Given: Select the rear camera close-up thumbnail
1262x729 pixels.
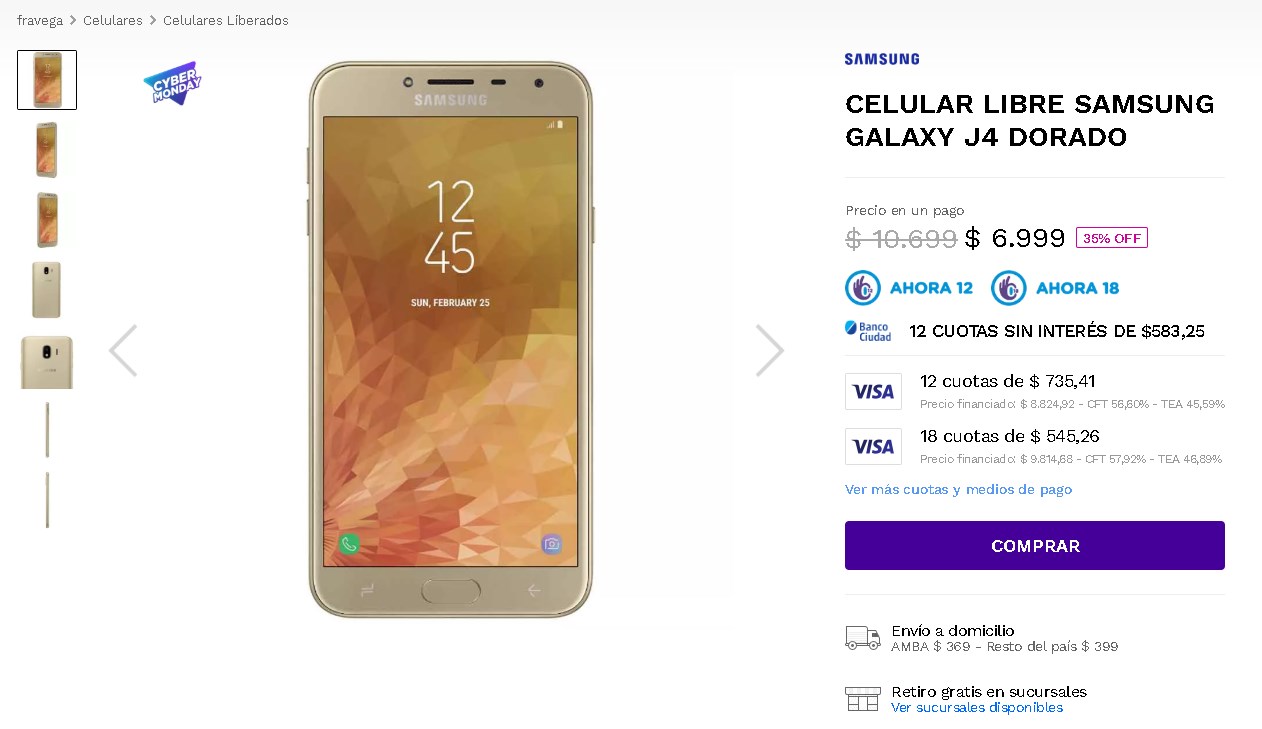Looking at the screenshot, I should 47,361.
